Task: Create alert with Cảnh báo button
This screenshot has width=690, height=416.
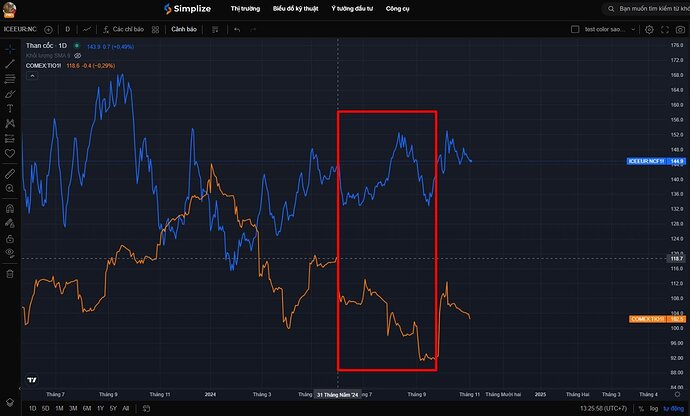Action: click(184, 29)
